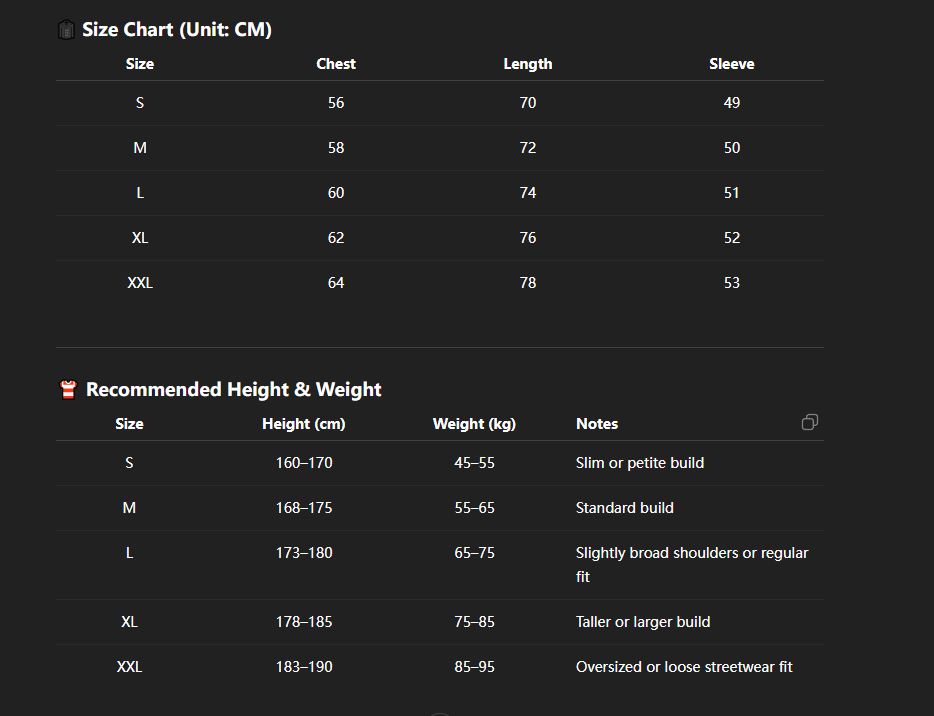The image size is (934, 716).
Task: Click the Sleeve column header
Action: 732,64
